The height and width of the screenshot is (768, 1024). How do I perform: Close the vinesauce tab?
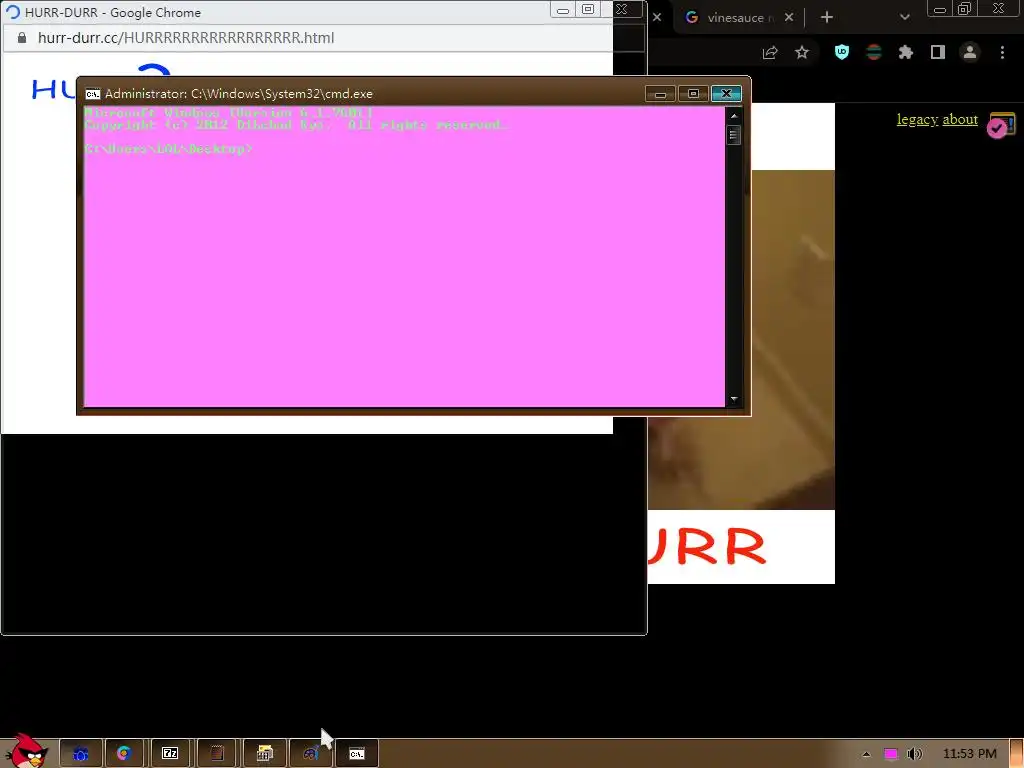point(789,18)
